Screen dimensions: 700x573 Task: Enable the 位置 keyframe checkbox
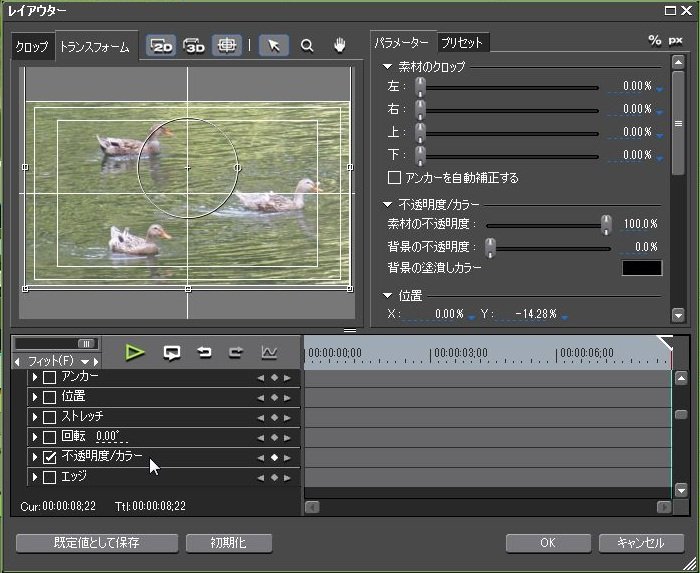pos(50,397)
